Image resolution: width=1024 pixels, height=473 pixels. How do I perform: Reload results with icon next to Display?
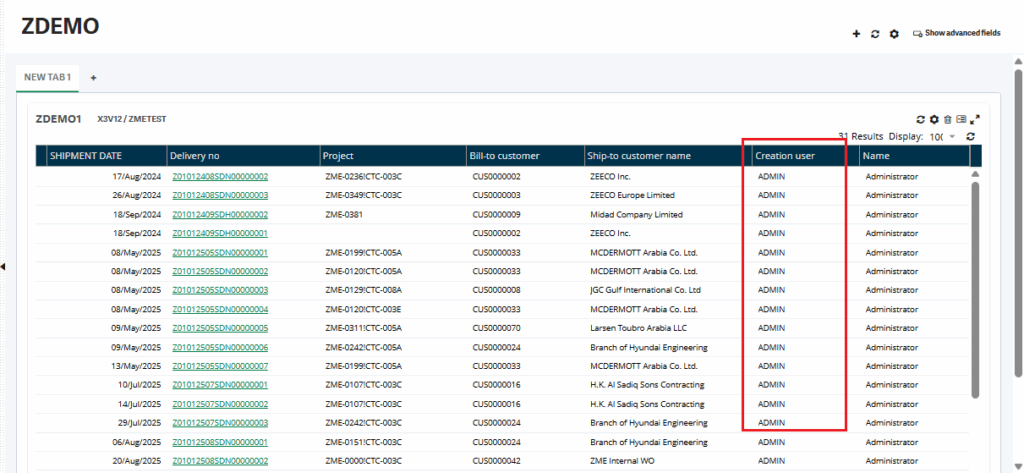(x=970, y=136)
